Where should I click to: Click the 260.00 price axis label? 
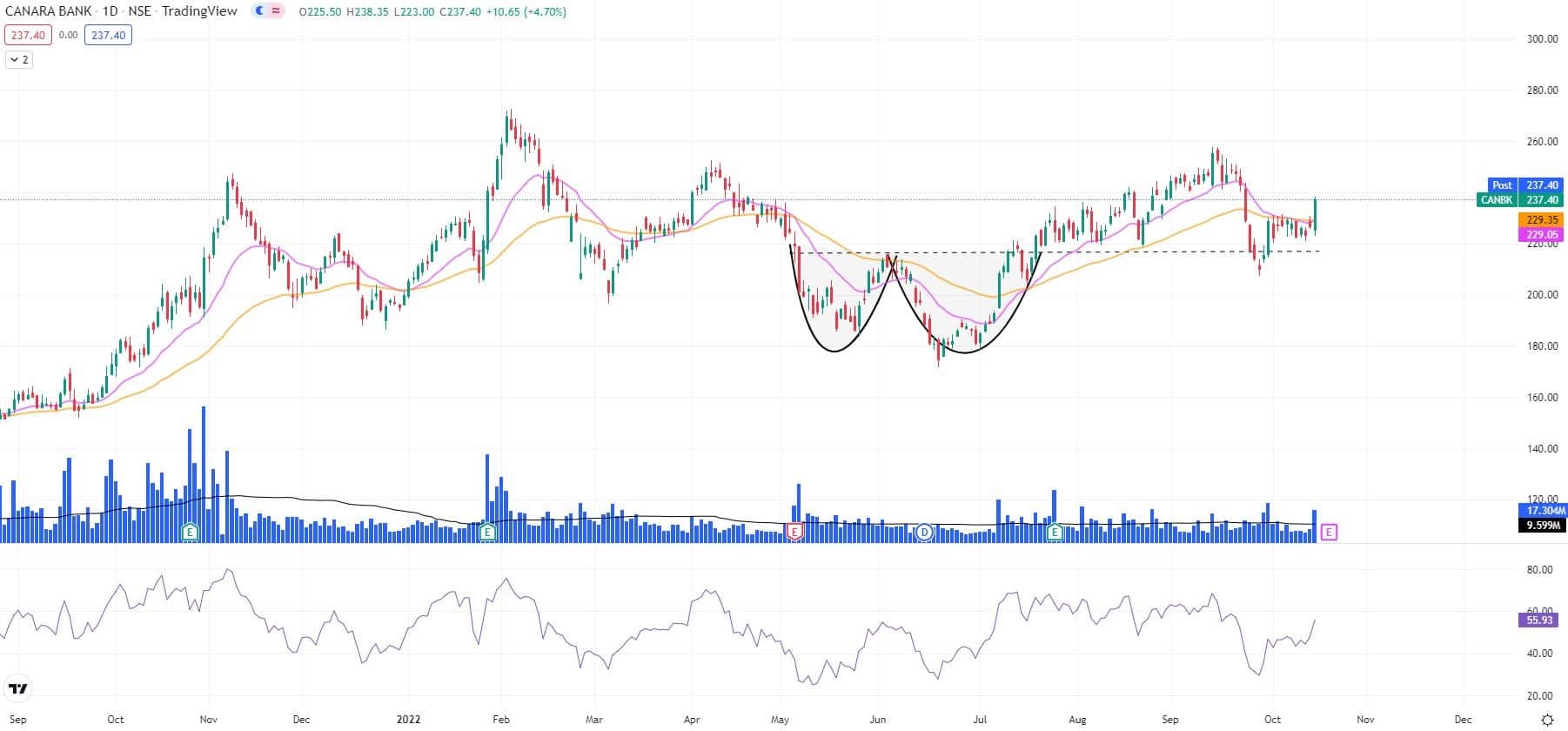(x=1543, y=141)
